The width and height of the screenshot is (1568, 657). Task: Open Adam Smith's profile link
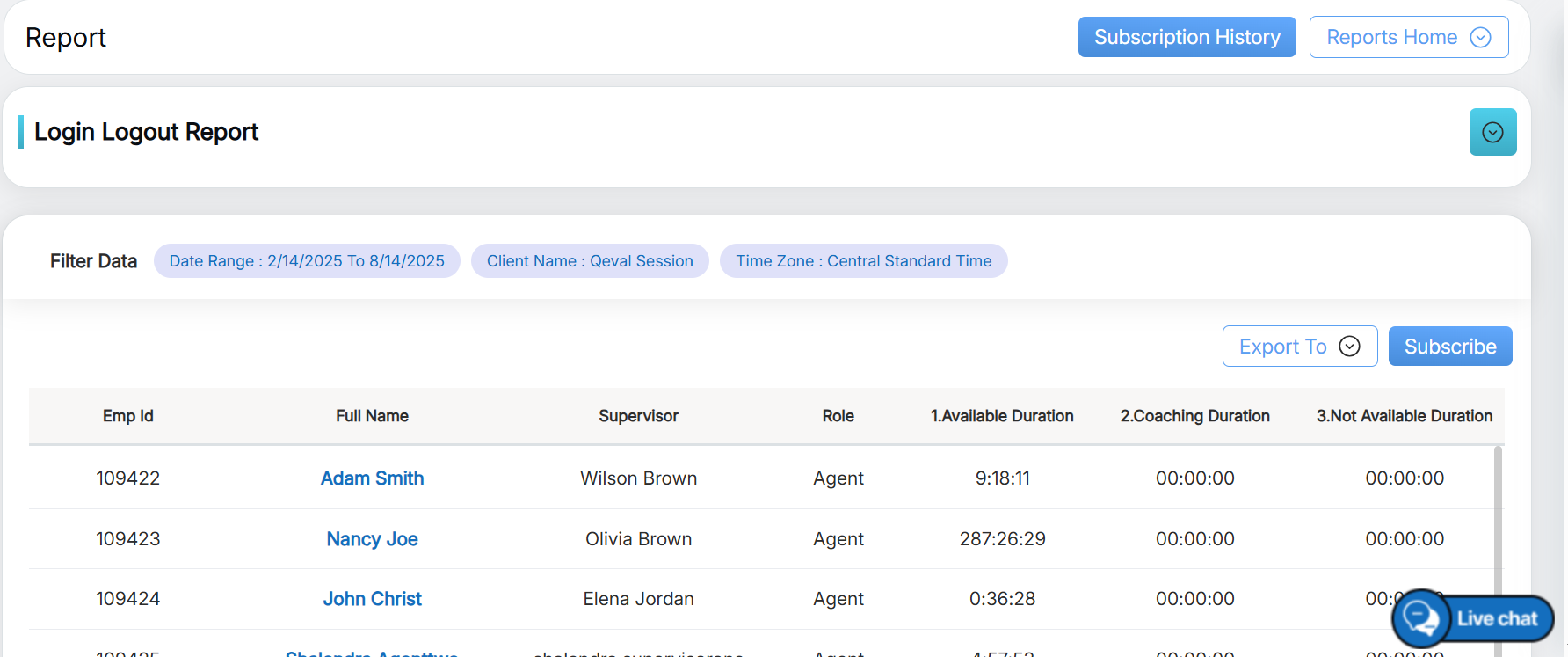click(372, 478)
